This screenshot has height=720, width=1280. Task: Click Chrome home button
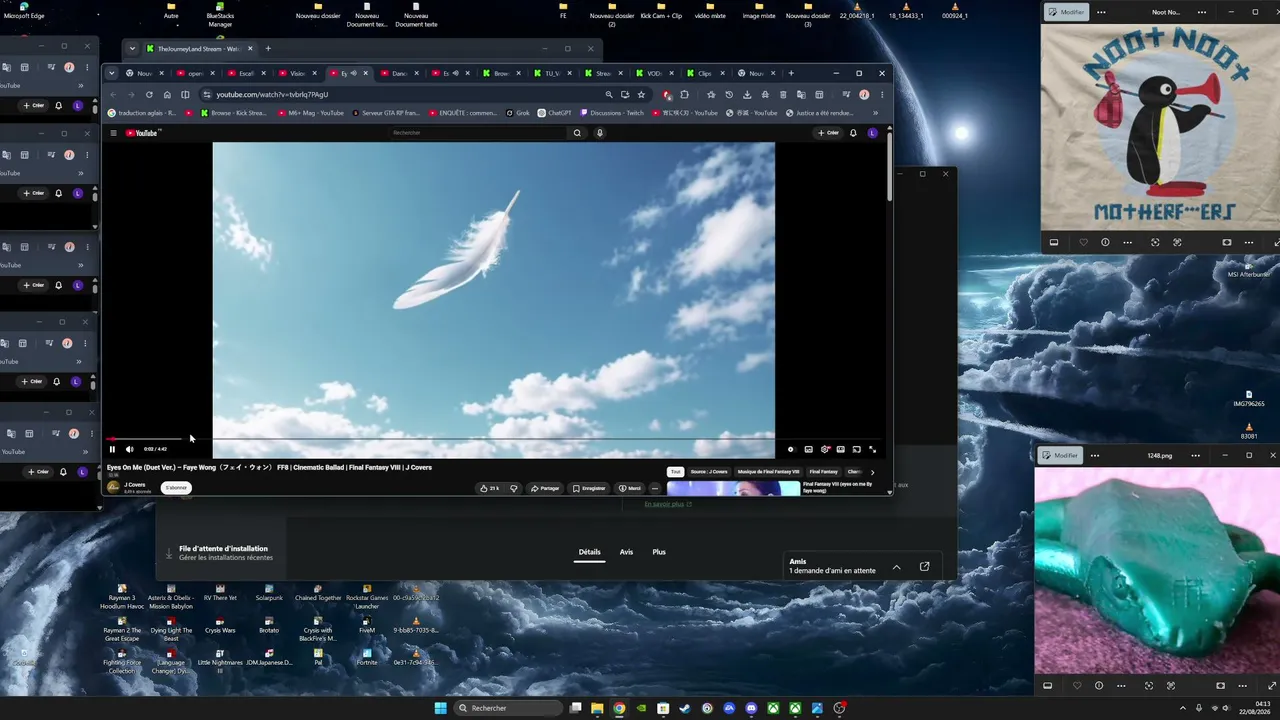pyautogui.click(x=167, y=95)
